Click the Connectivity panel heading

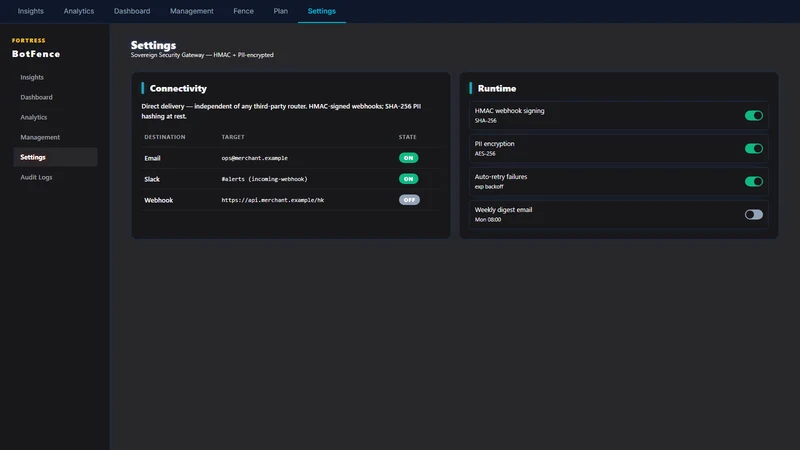pyautogui.click(x=178, y=88)
